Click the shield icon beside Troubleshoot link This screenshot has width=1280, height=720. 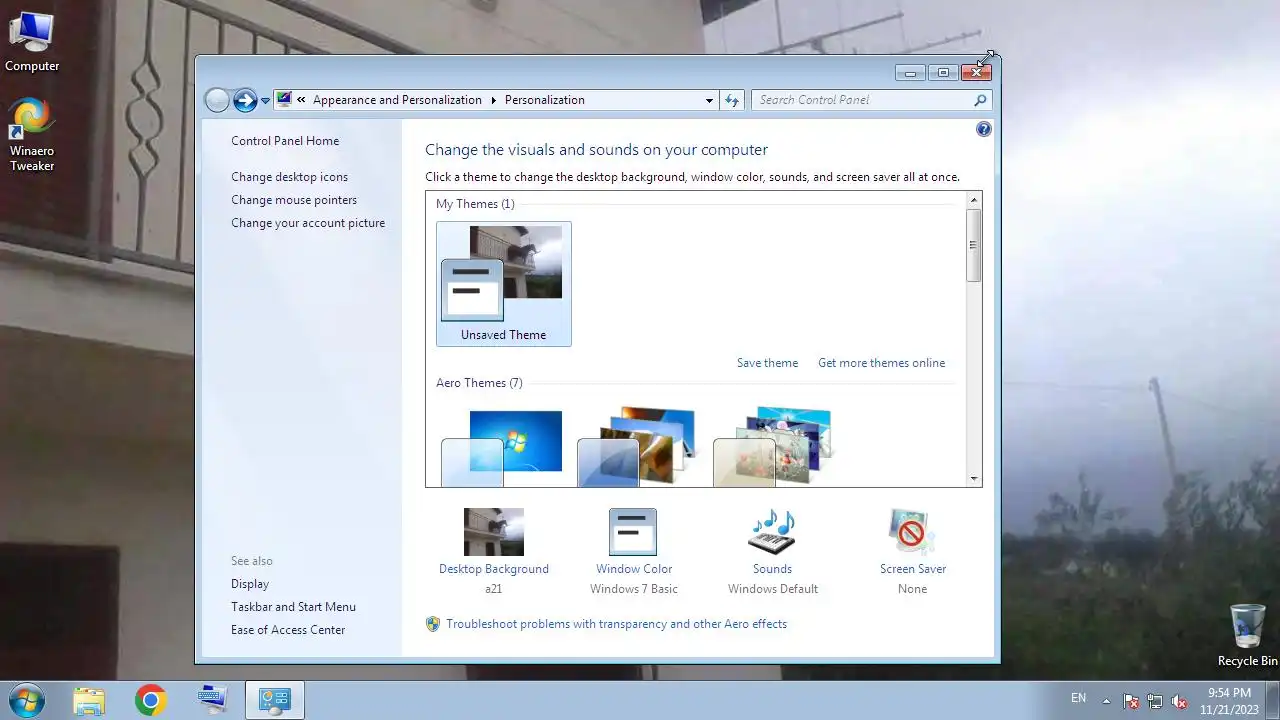click(433, 624)
